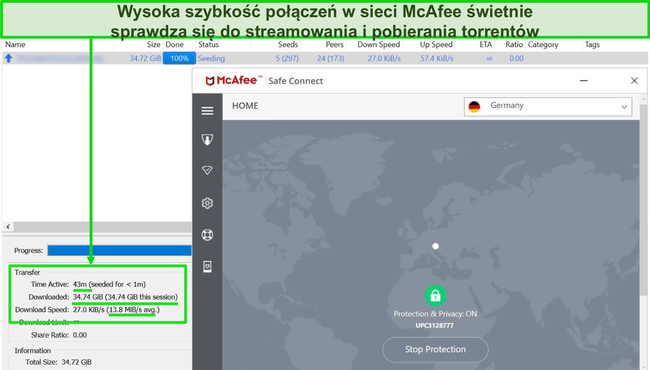
Task: Click the UPC3128777 network name
Action: click(434, 326)
